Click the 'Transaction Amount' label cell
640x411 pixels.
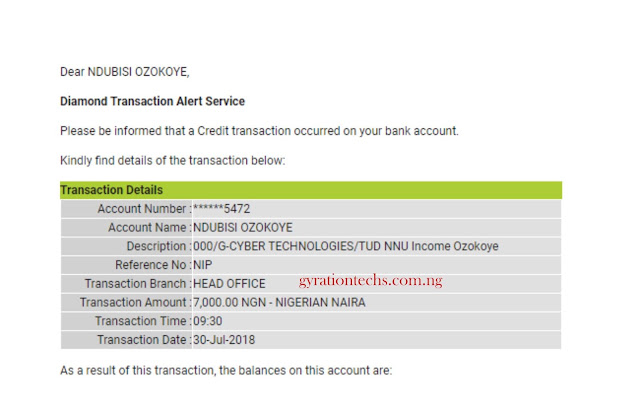(126, 302)
